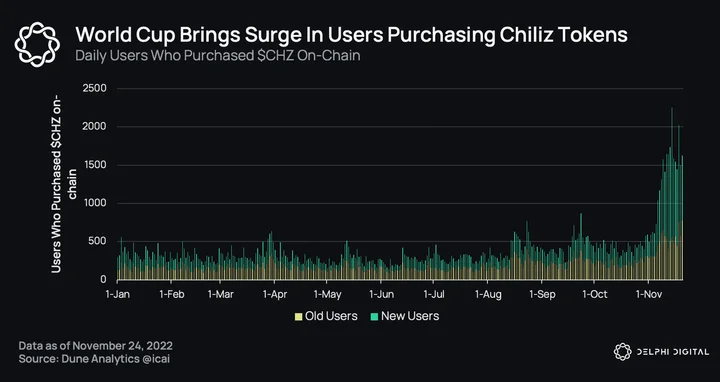Click the DELPHI DIGITAL wordmark

(x=672, y=352)
